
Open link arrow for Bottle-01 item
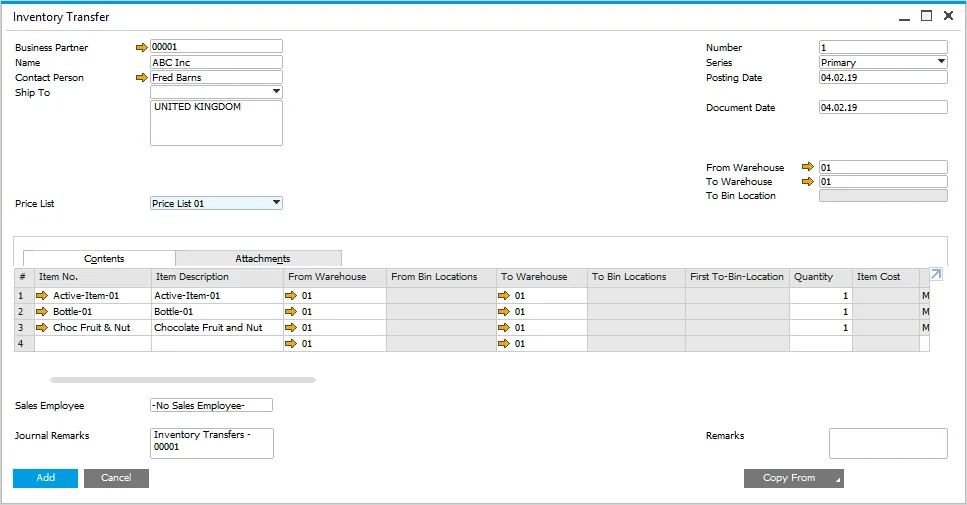coord(41,312)
